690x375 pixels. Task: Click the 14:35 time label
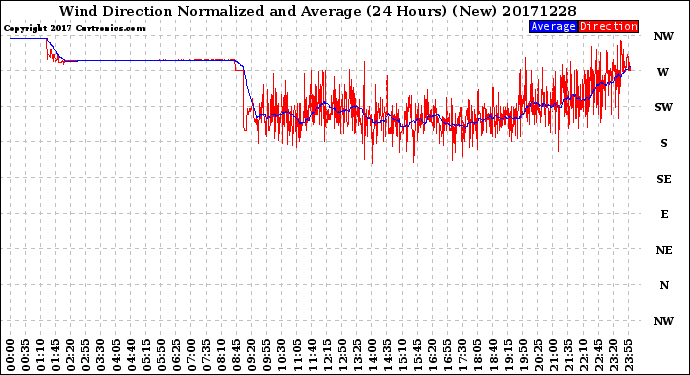click(x=387, y=355)
